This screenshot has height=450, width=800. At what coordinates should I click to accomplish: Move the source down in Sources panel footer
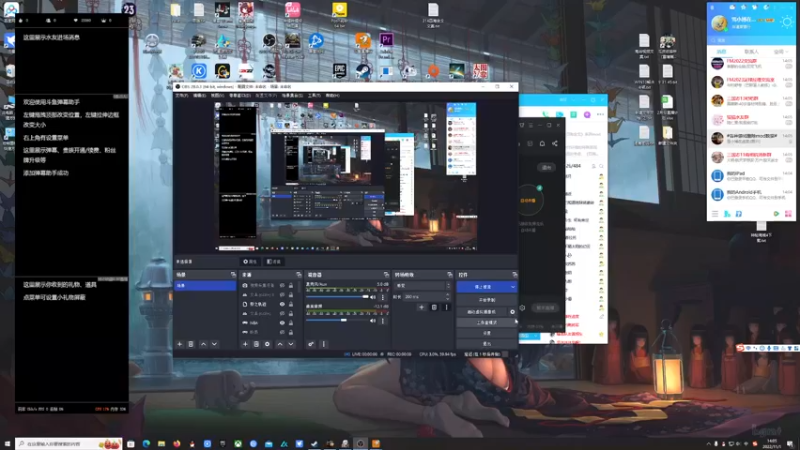pos(291,344)
